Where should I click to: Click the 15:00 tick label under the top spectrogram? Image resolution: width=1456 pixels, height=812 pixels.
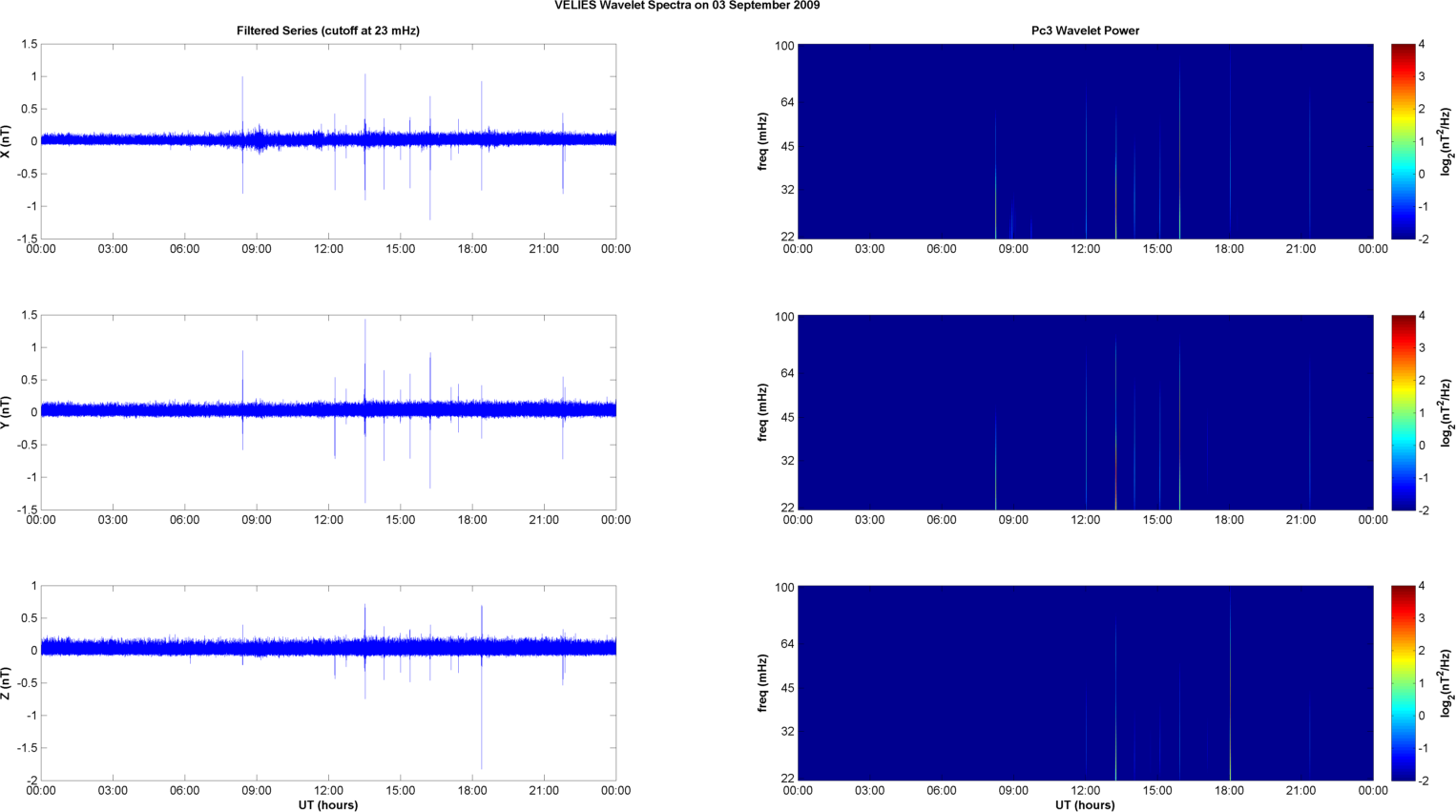coord(1157,249)
